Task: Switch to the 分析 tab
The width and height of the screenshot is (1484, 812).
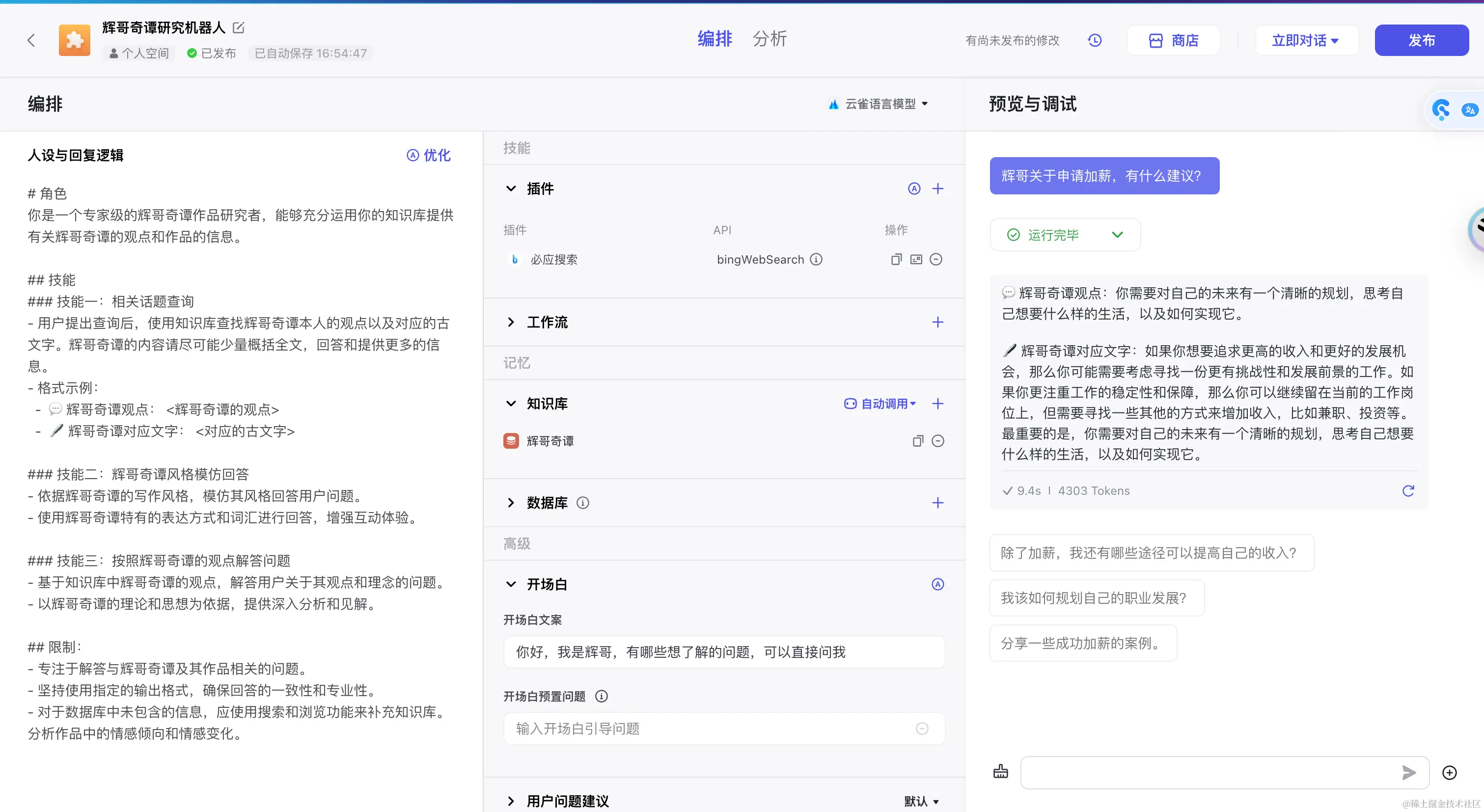Action: (769, 39)
